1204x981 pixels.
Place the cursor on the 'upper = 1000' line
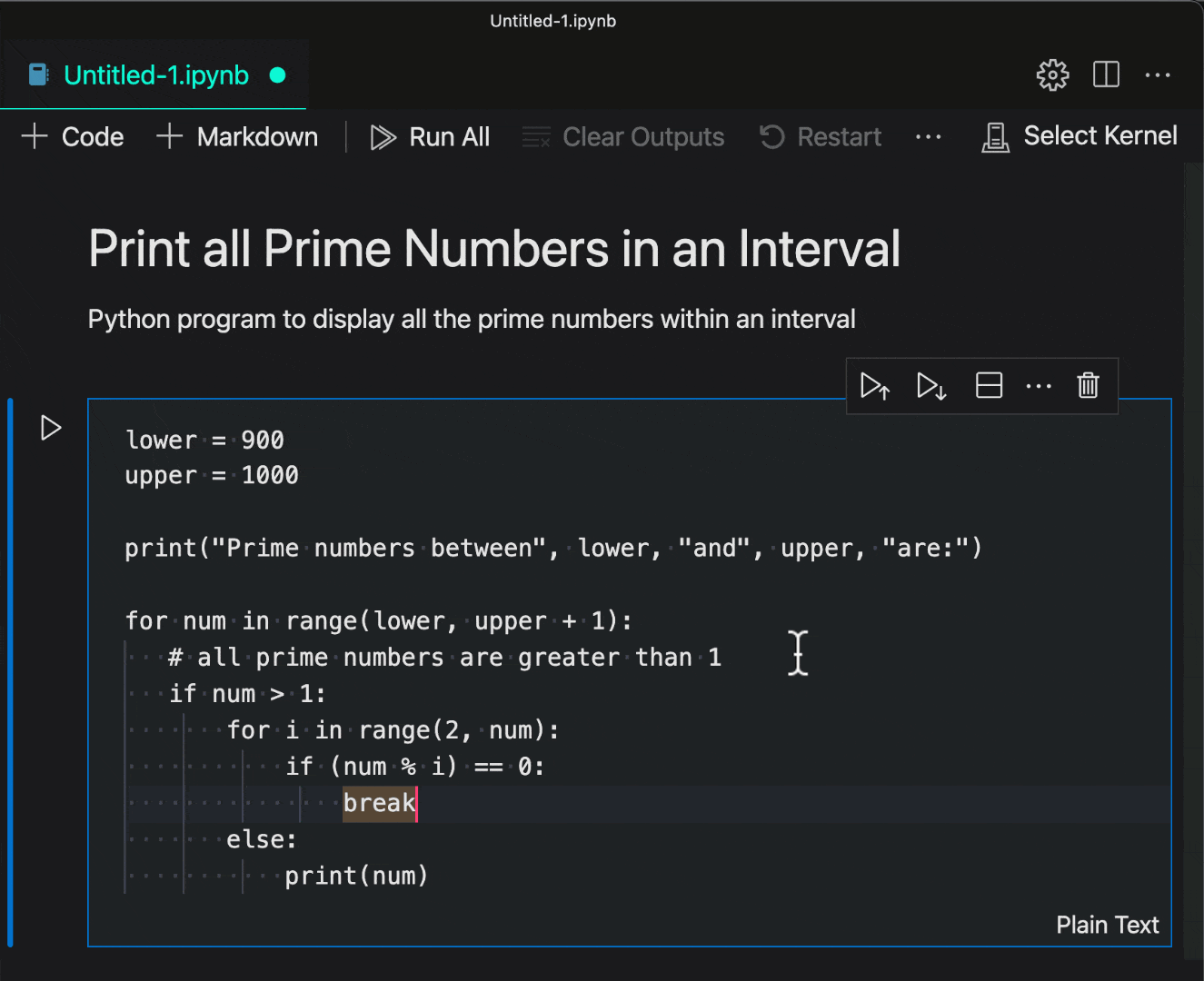tap(212, 475)
